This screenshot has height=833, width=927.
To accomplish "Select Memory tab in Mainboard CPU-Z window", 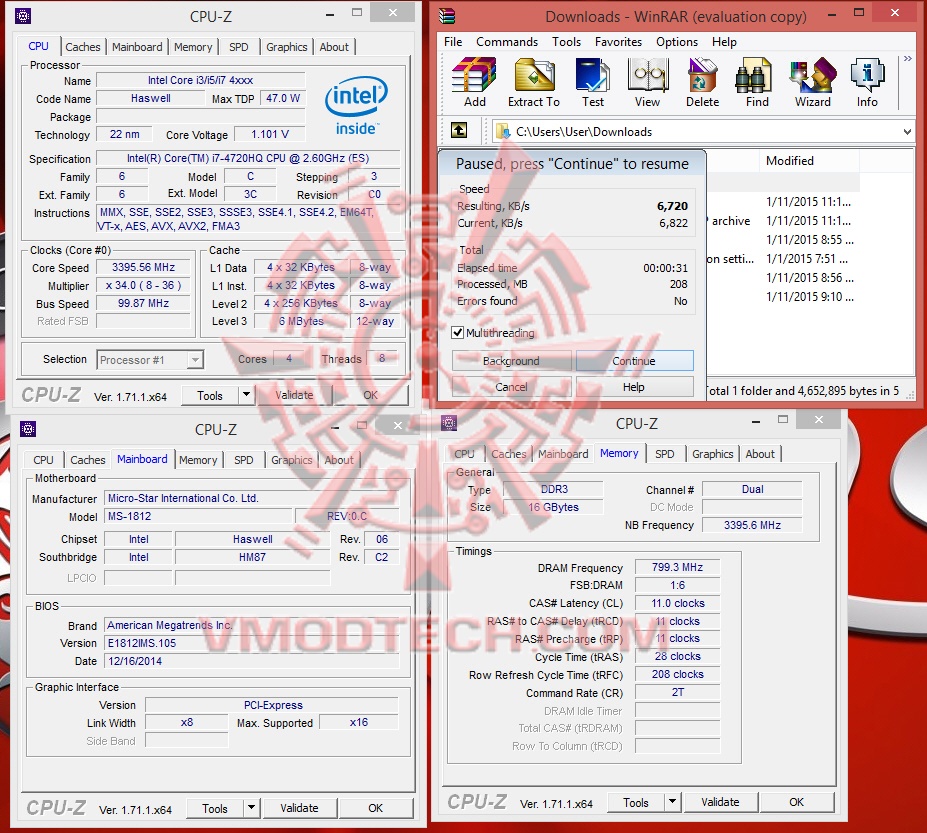I will coord(198,460).
